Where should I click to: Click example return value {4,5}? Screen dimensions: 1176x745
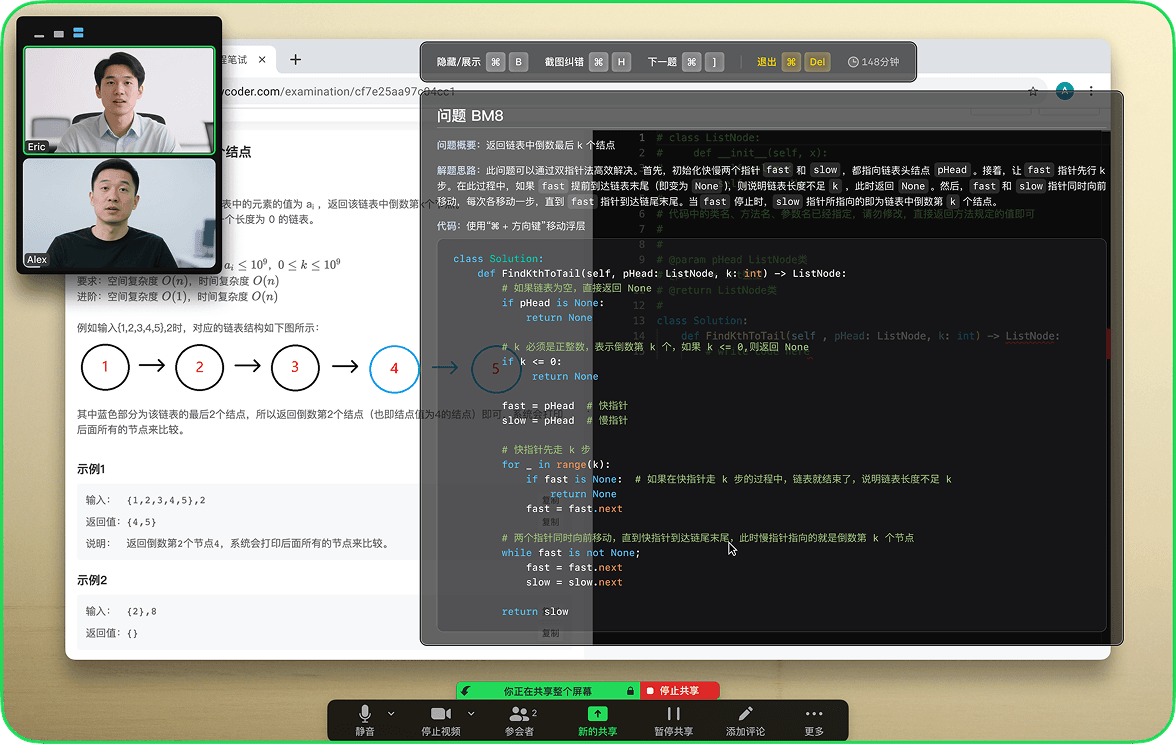point(142,521)
